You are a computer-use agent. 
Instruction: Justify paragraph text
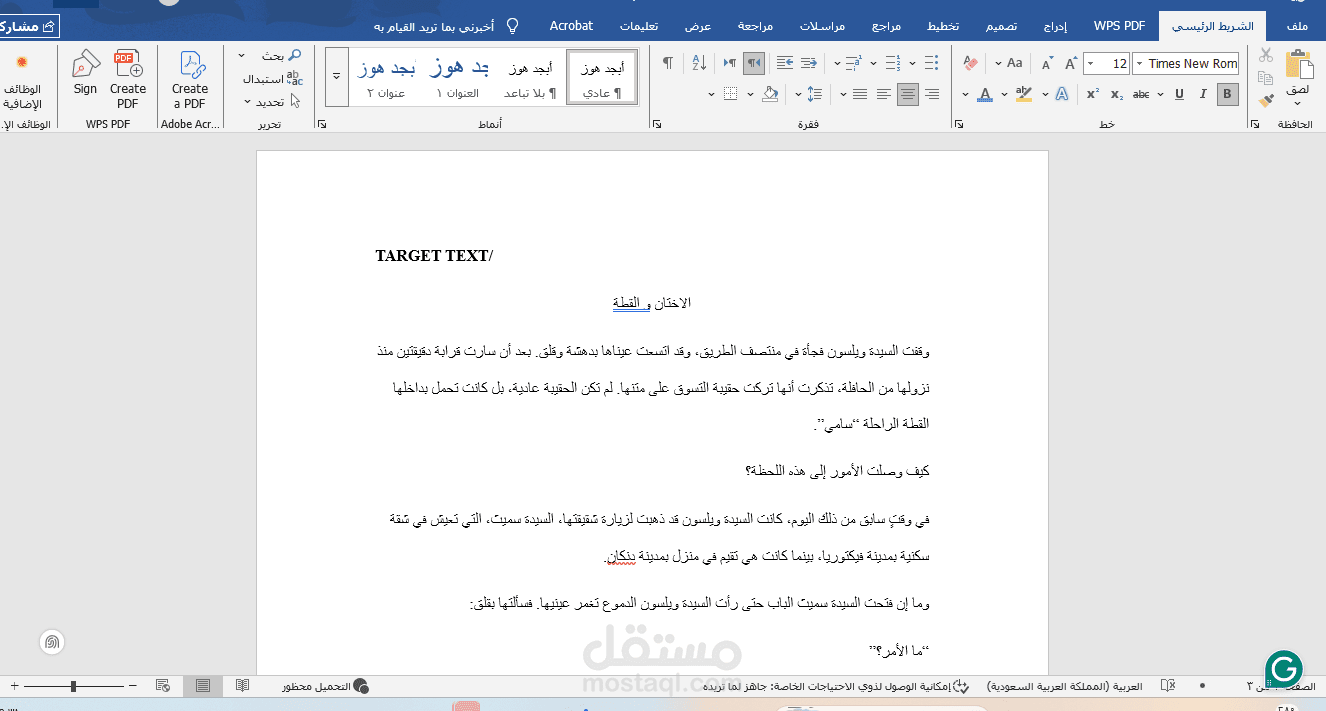click(860, 94)
